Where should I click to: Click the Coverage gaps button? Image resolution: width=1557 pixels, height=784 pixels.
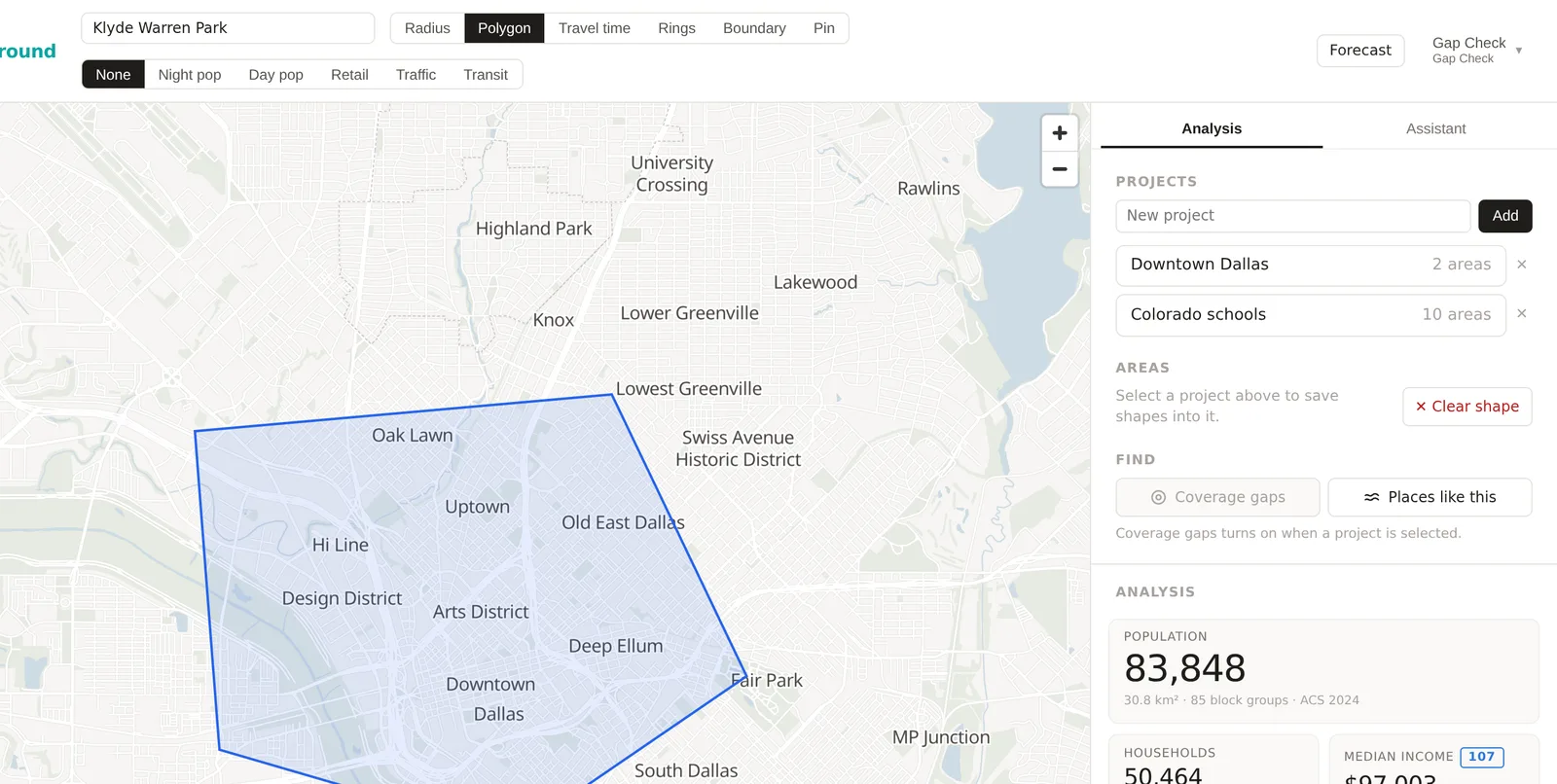(1217, 497)
